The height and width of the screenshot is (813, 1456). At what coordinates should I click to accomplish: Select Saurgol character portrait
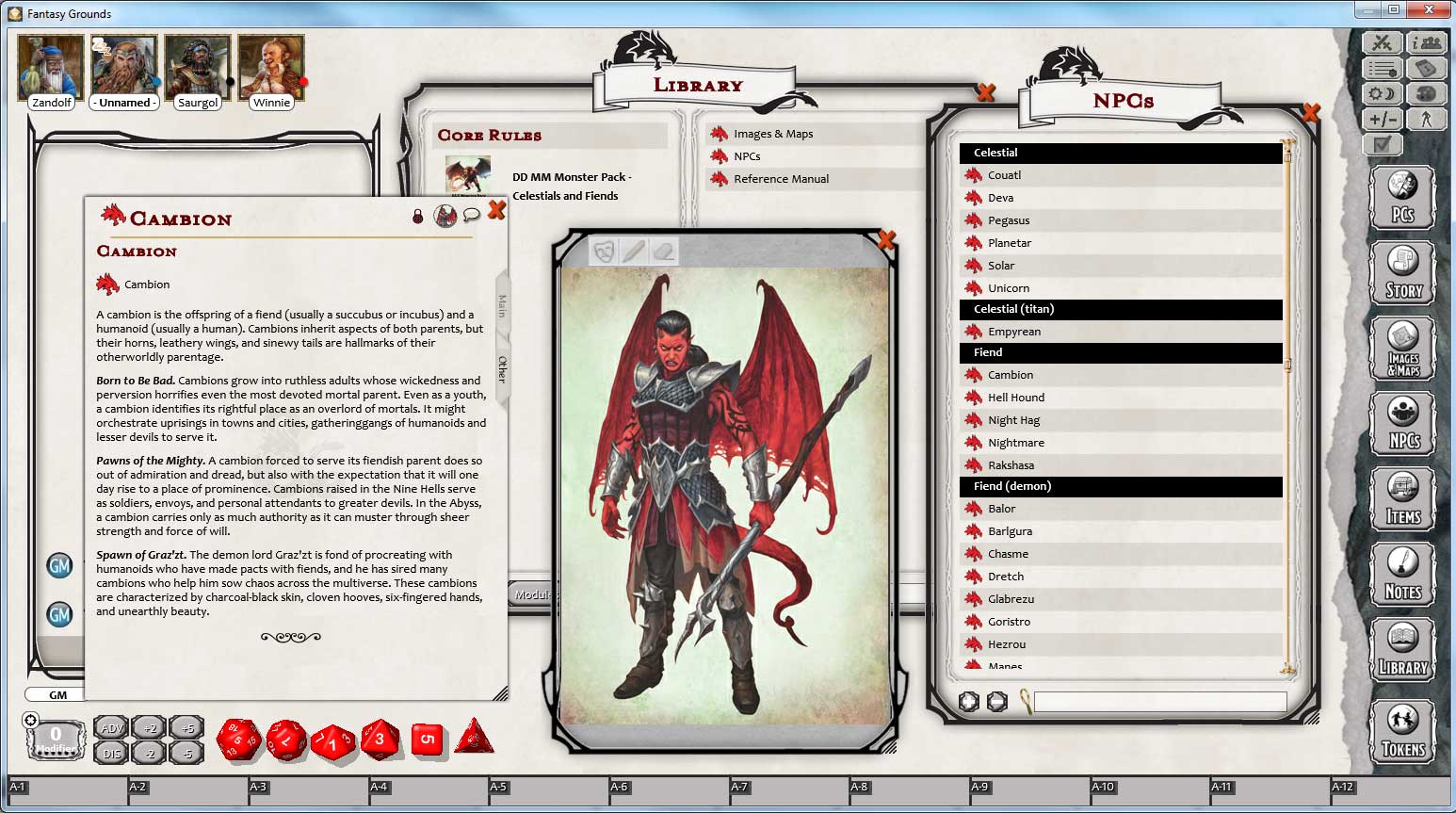pyautogui.click(x=198, y=68)
